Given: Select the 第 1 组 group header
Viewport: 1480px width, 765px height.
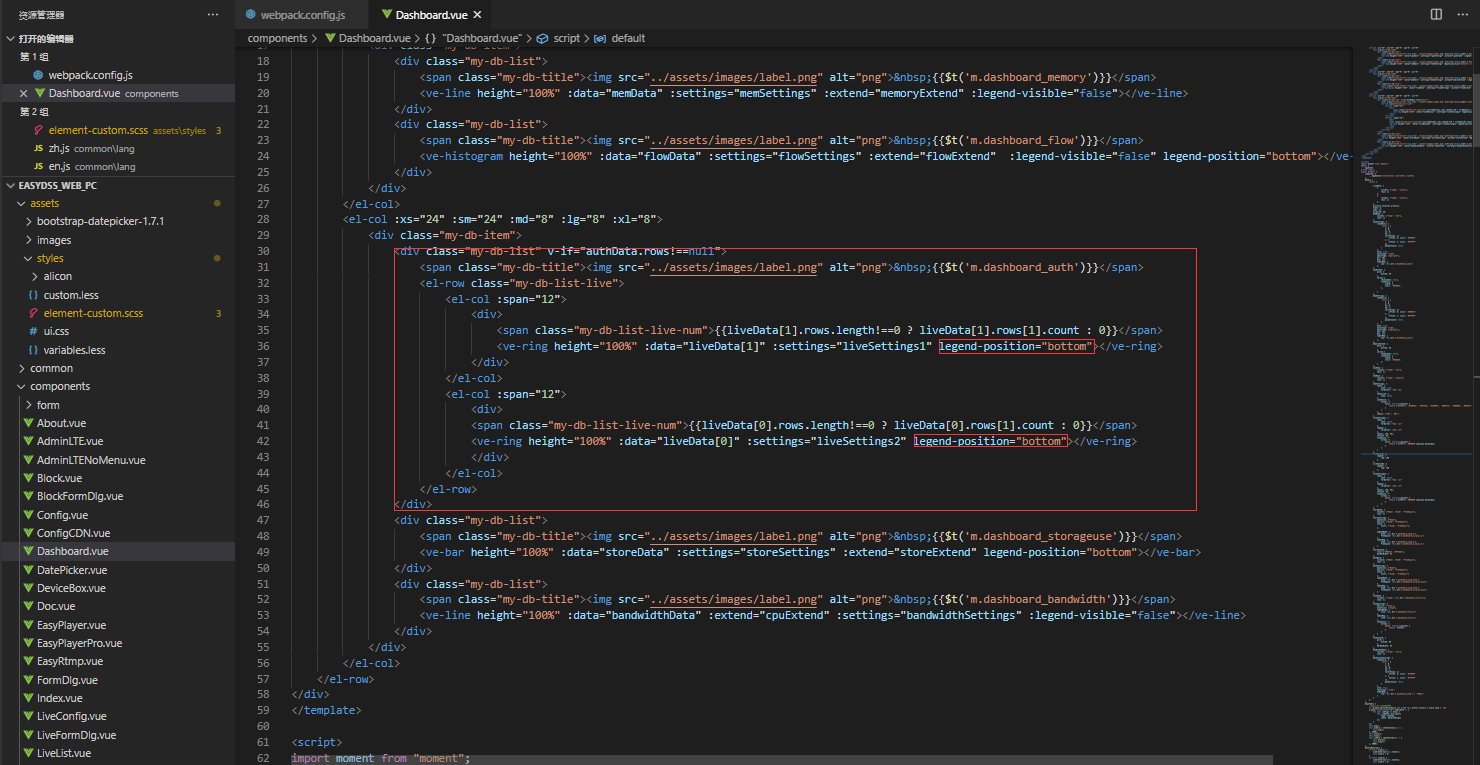Looking at the screenshot, I should pyautogui.click(x=118, y=57).
